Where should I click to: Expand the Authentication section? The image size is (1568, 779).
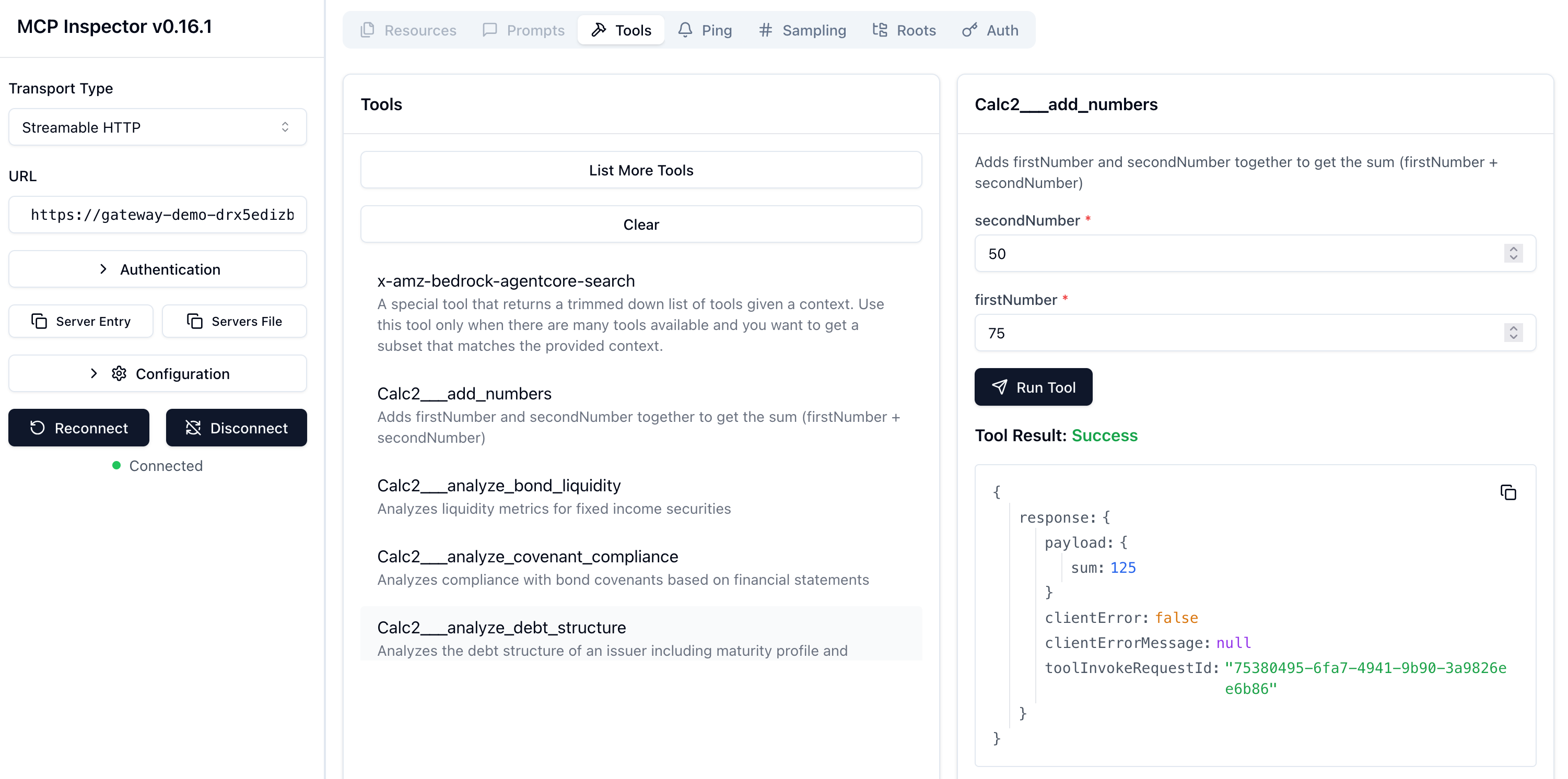pyautogui.click(x=157, y=269)
